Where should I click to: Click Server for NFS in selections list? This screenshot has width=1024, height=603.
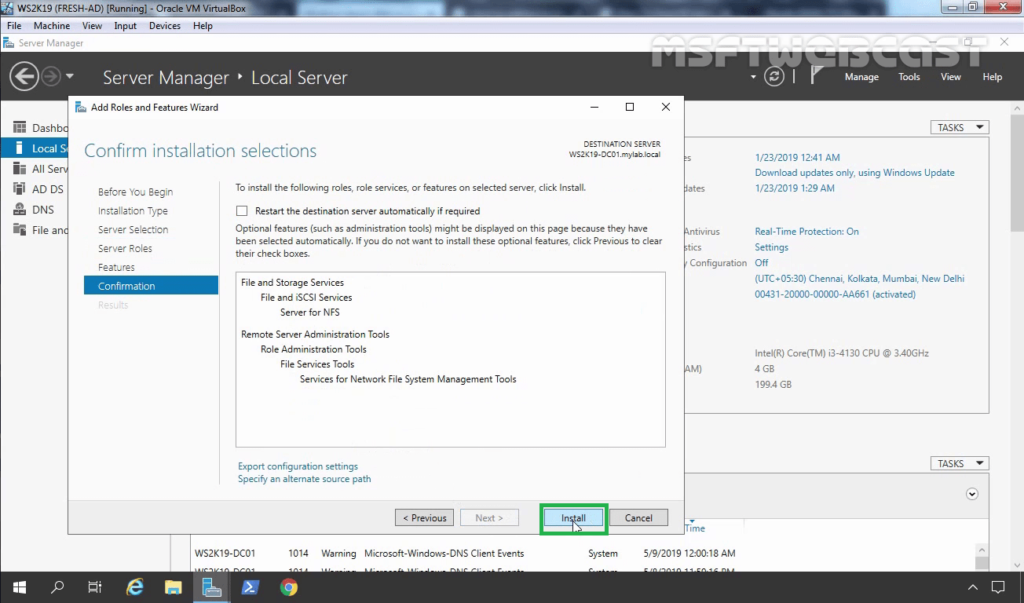[x=310, y=312]
